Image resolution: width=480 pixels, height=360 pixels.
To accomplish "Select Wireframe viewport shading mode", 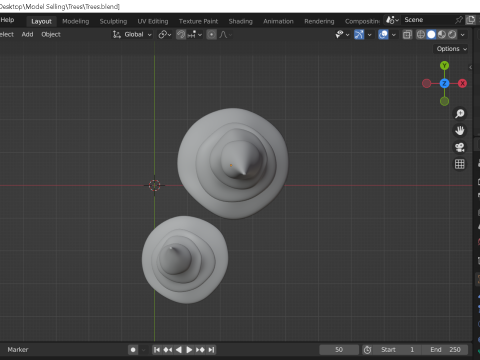I will [x=421, y=34].
